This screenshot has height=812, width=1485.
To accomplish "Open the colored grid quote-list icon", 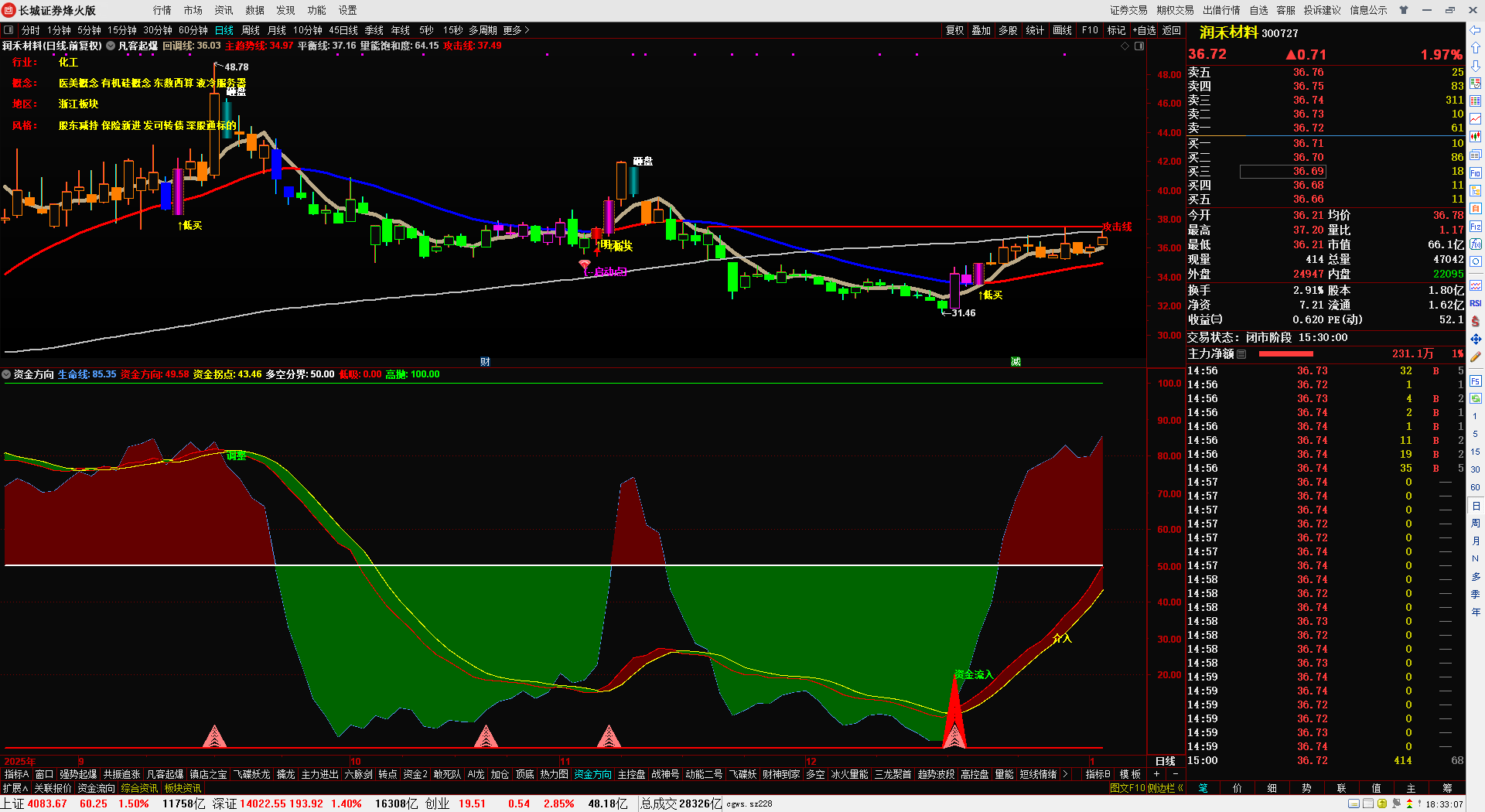I will 1476,101.
